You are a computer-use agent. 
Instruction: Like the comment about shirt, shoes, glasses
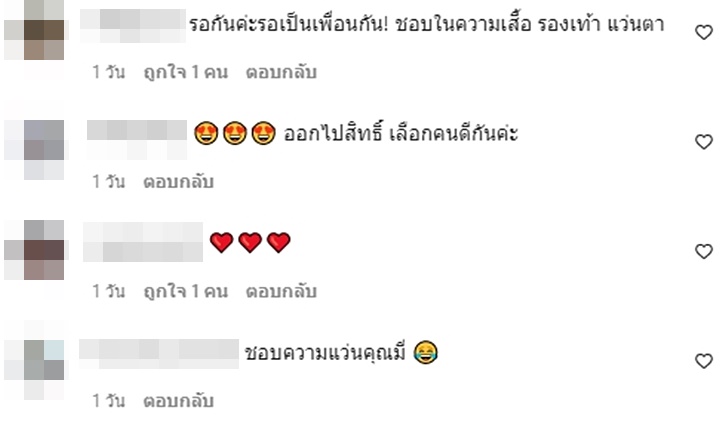pyautogui.click(x=703, y=32)
